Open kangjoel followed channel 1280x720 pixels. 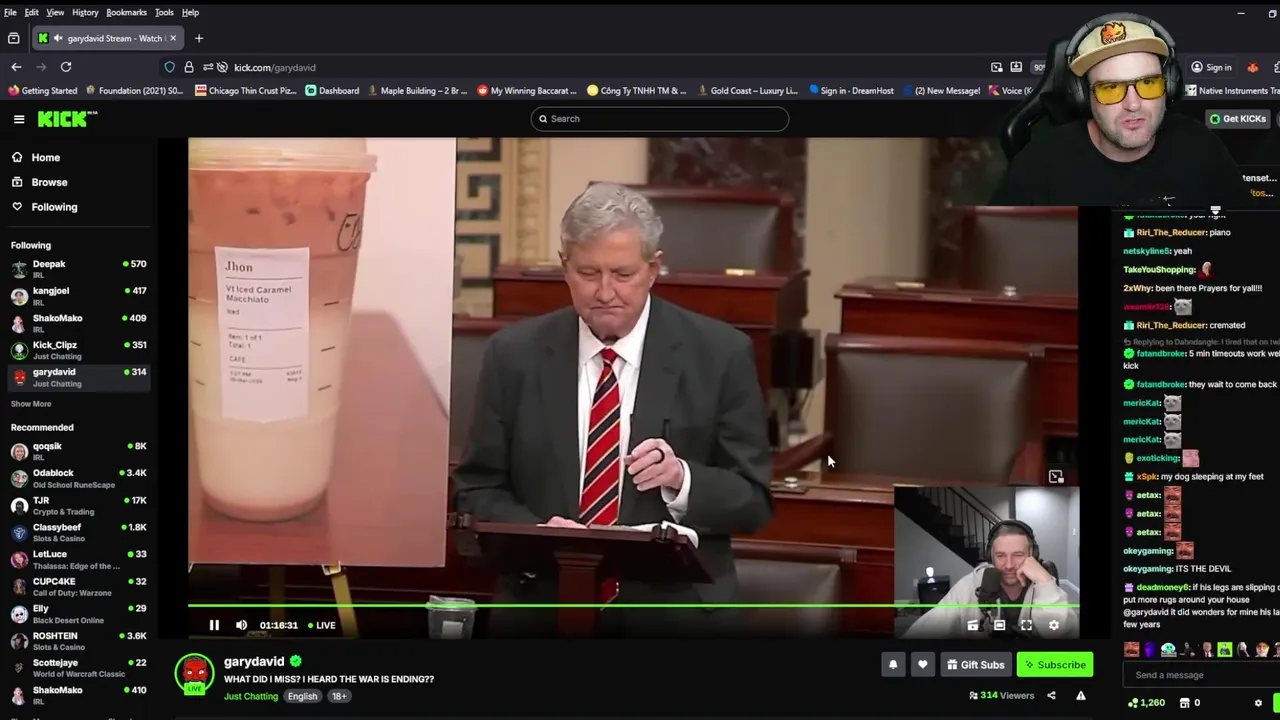click(x=78, y=296)
